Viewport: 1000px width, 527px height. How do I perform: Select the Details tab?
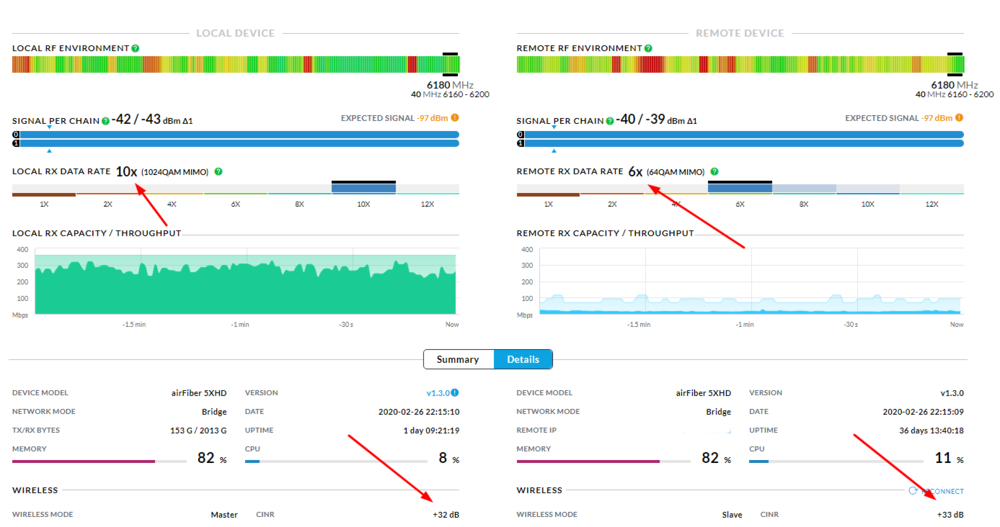point(522,359)
